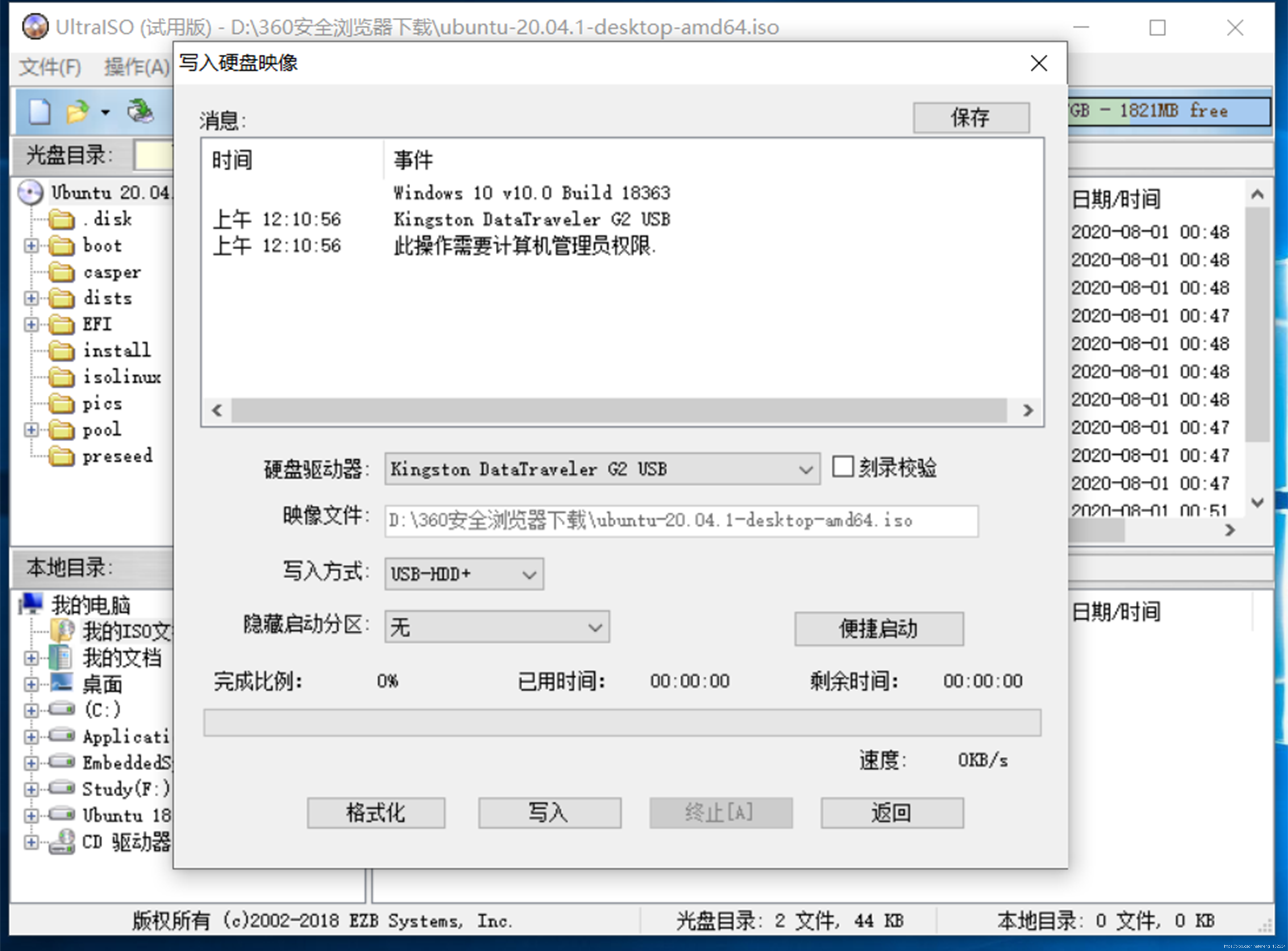Select the install folder icon
This screenshot has height=951, width=1288.
(62, 351)
